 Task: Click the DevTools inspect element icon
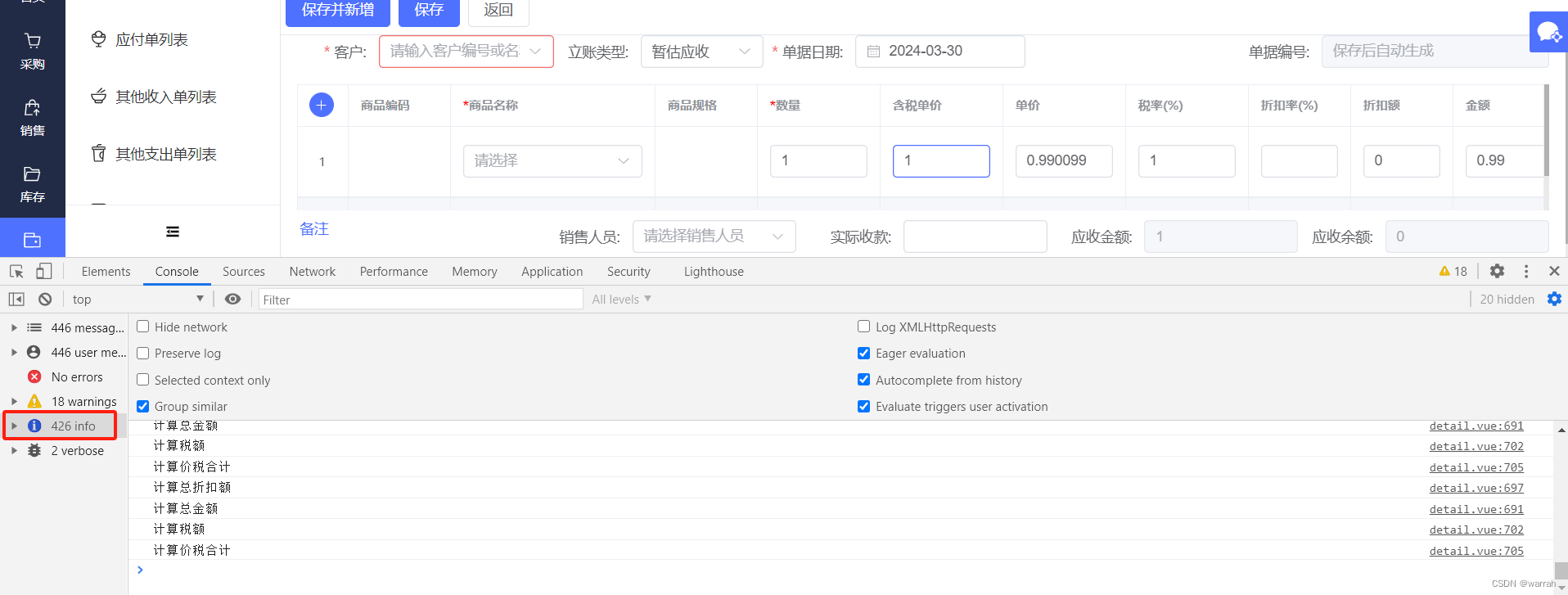16,271
